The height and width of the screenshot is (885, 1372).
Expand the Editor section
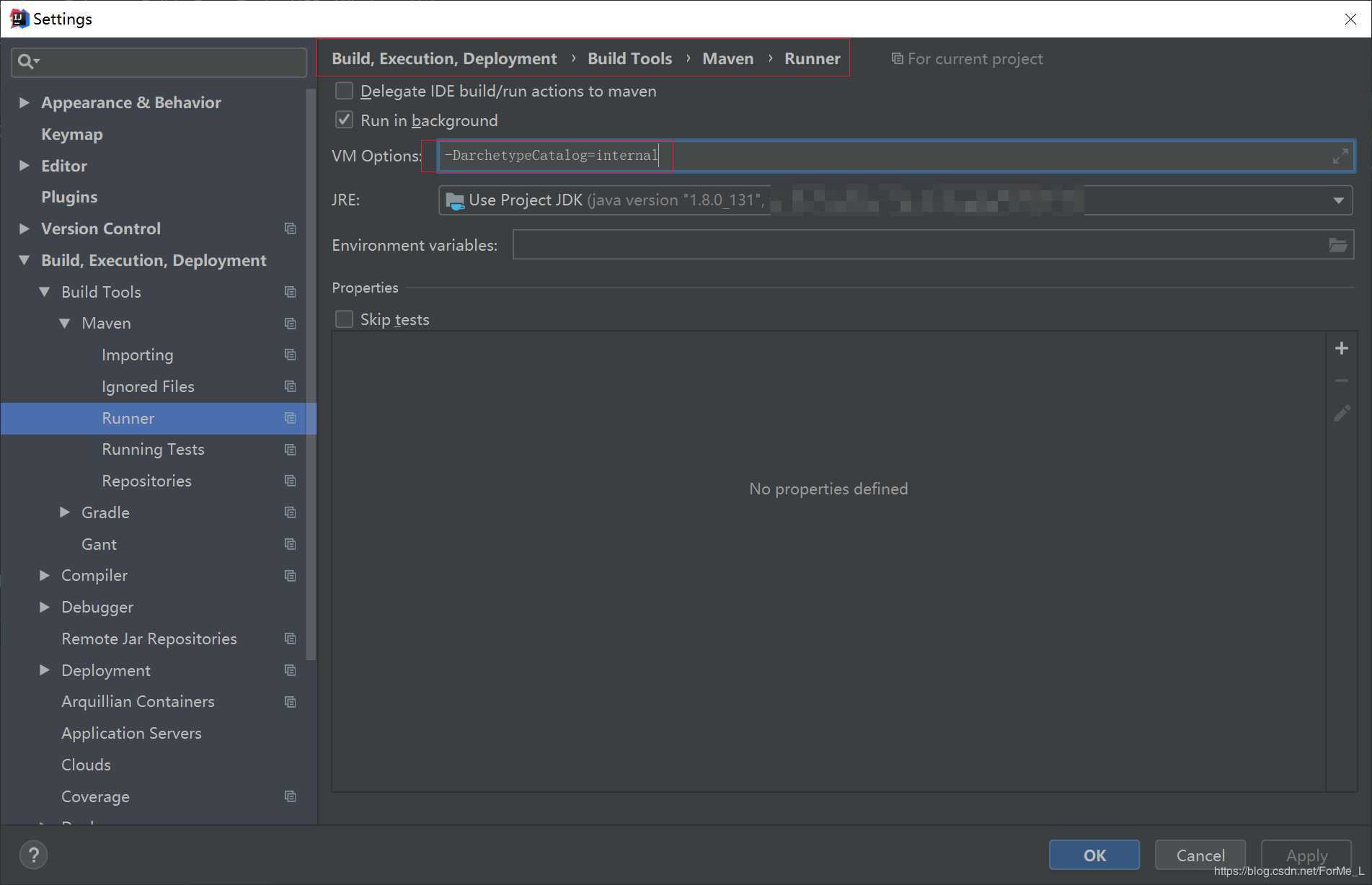pos(24,166)
